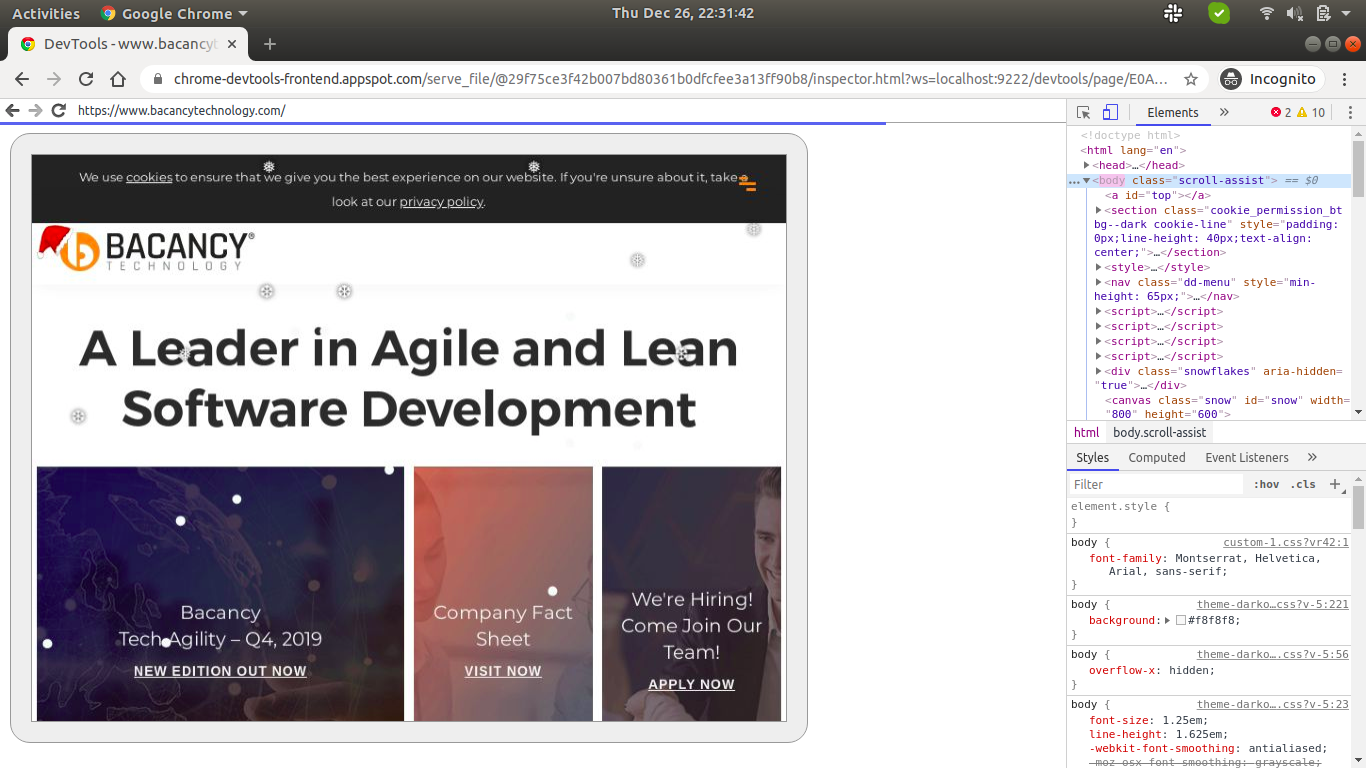View site info via the address bar lock icon
Image resolution: width=1366 pixels, height=768 pixels.
coord(157,79)
